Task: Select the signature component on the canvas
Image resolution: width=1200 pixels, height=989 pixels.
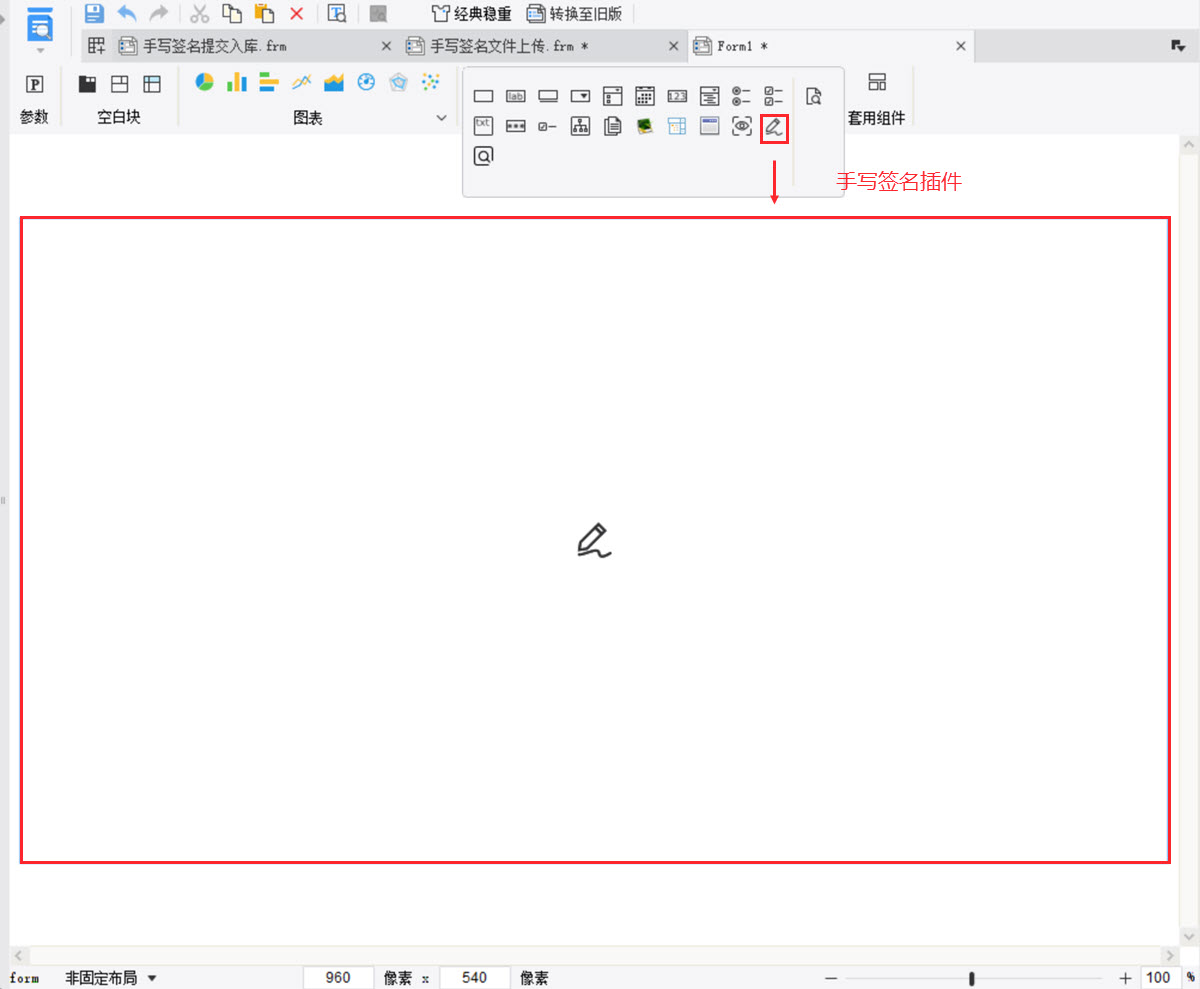Action: coord(595,540)
